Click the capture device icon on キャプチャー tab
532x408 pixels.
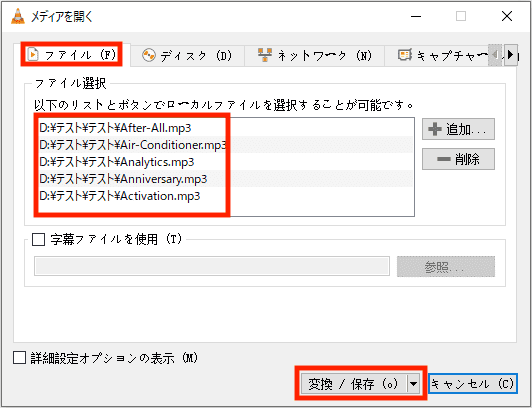405,55
